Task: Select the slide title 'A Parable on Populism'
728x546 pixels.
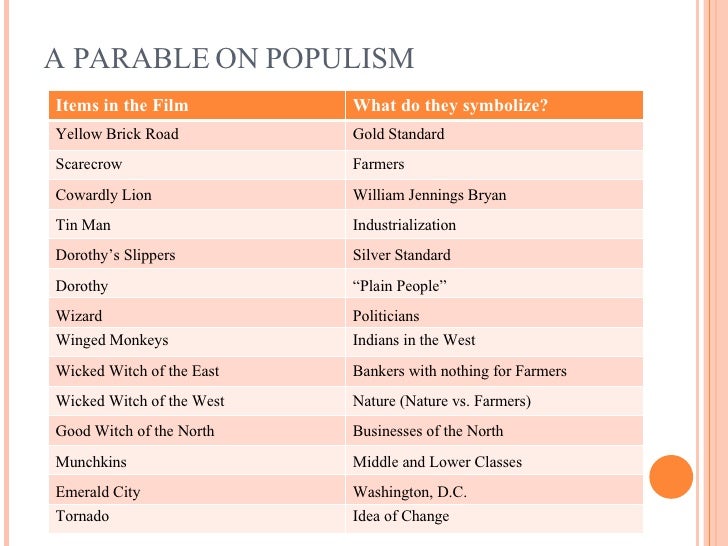Action: point(229,58)
